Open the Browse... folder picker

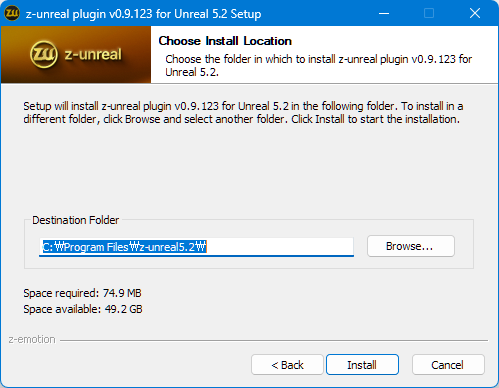click(411, 246)
